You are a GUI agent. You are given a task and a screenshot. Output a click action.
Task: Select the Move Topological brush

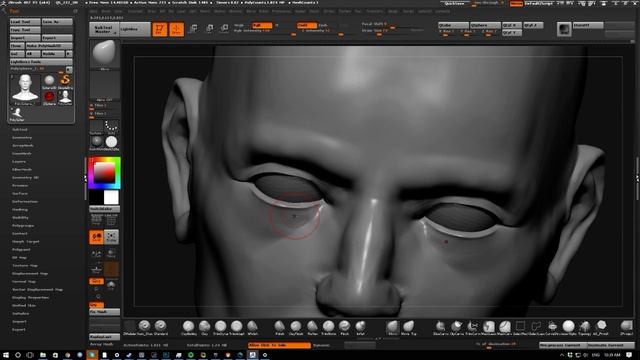[408, 327]
